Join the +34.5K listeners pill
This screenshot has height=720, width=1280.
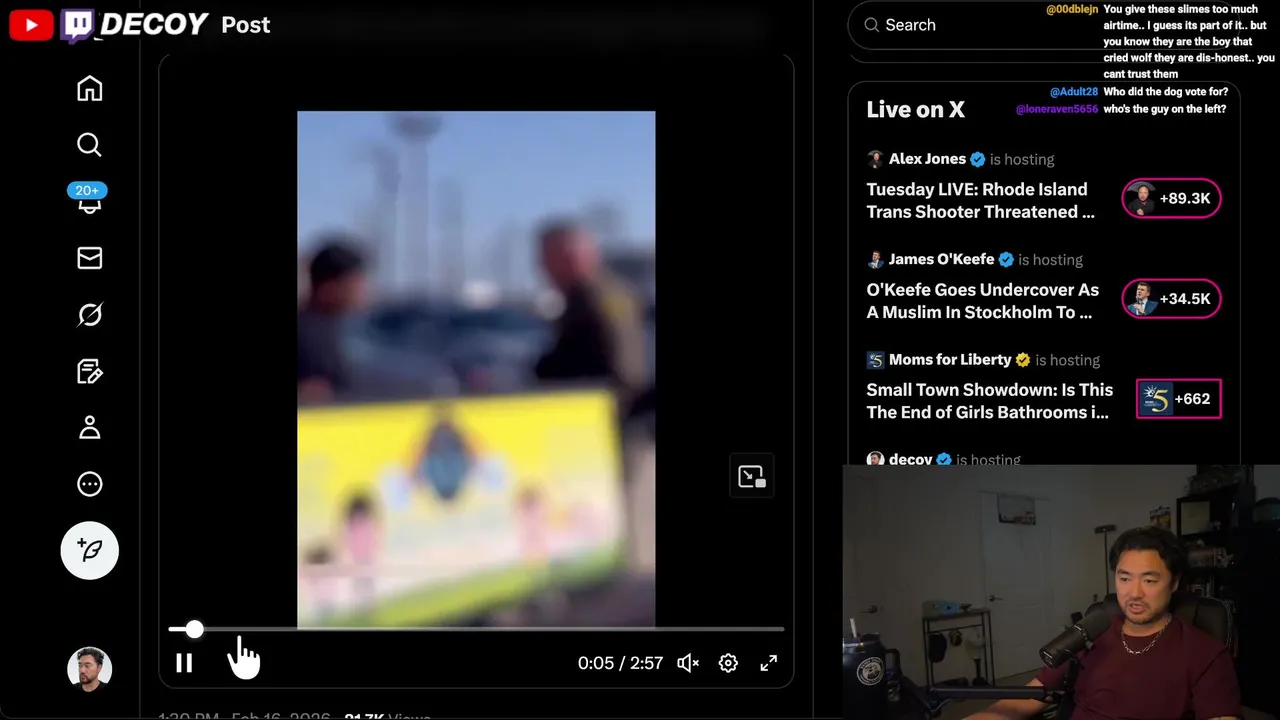1171,298
